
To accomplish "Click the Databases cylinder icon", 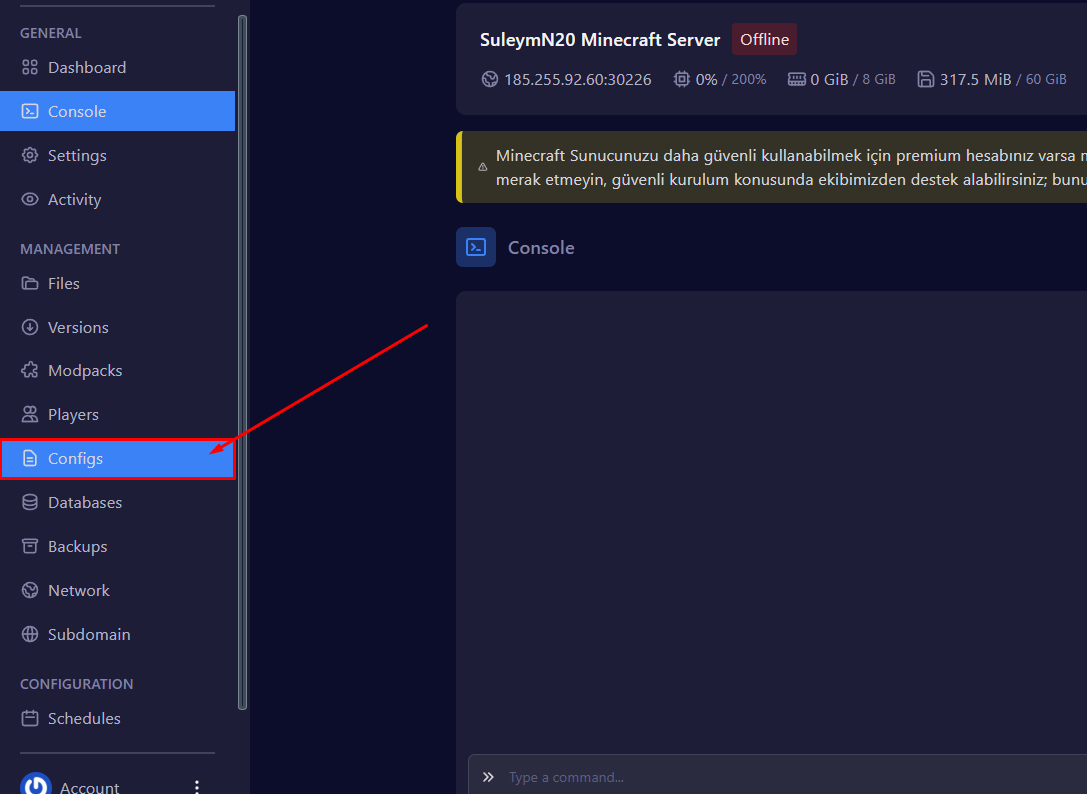I will coord(30,502).
